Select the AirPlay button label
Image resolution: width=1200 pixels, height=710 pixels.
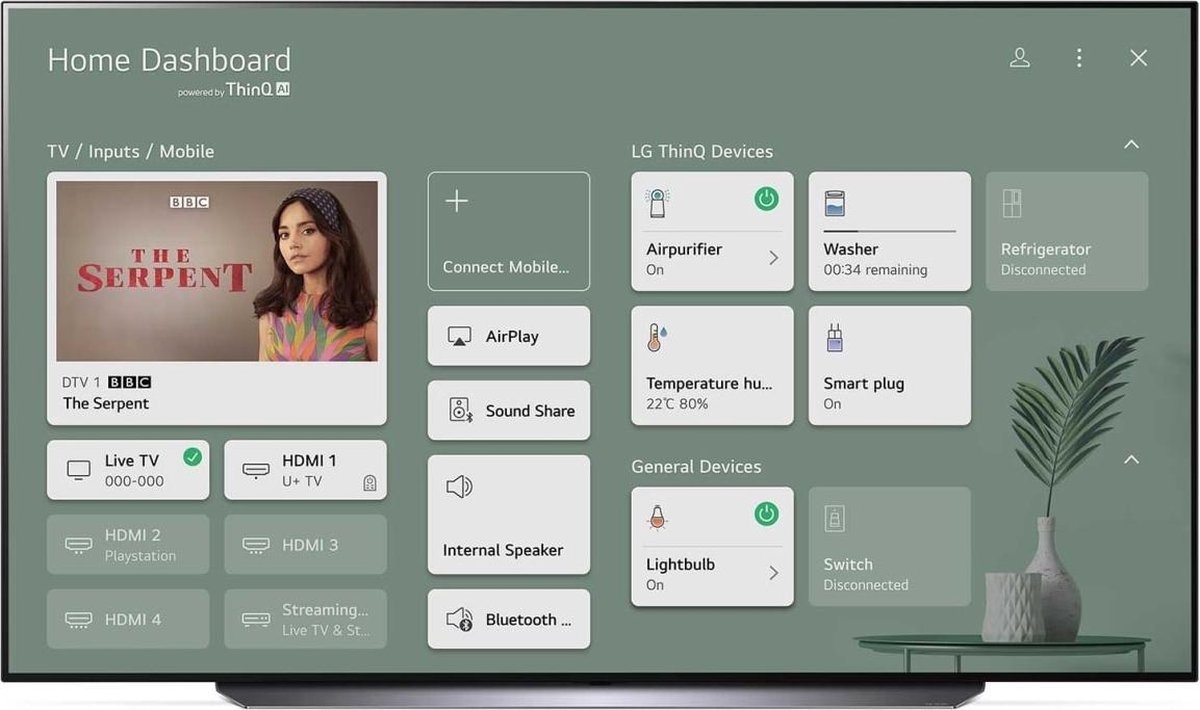pos(512,337)
